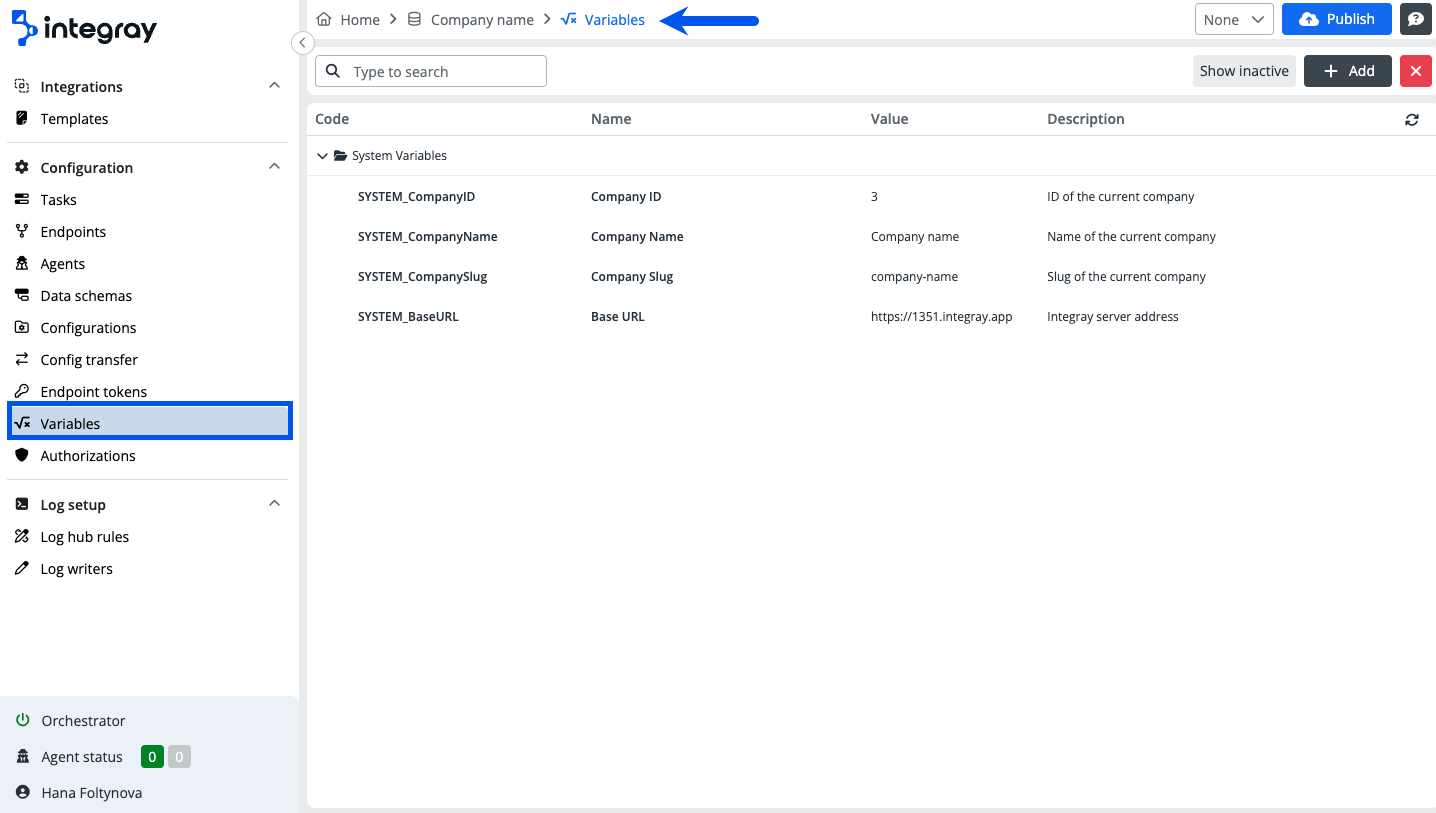Click the home icon in breadcrumb
Viewport: 1436px width, 813px height.
pyautogui.click(x=324, y=20)
